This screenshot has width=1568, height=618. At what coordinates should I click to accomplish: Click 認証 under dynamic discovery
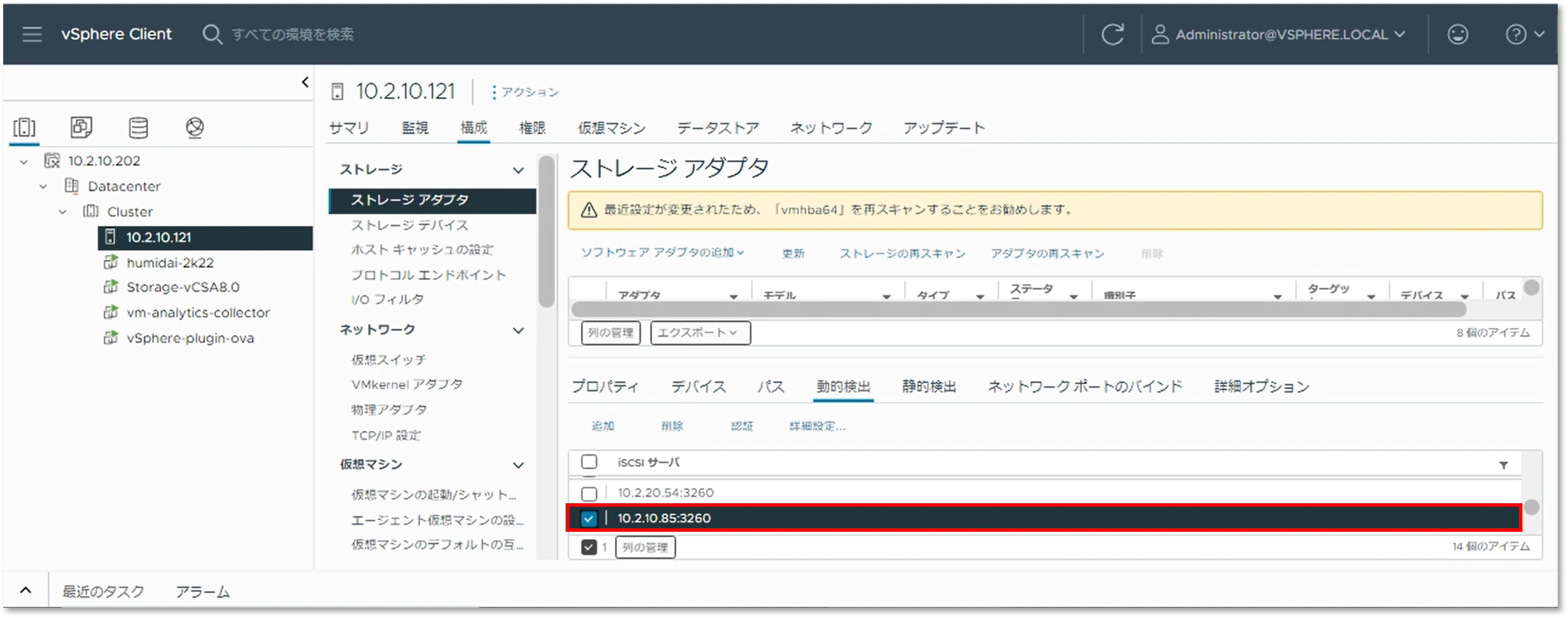[741, 426]
